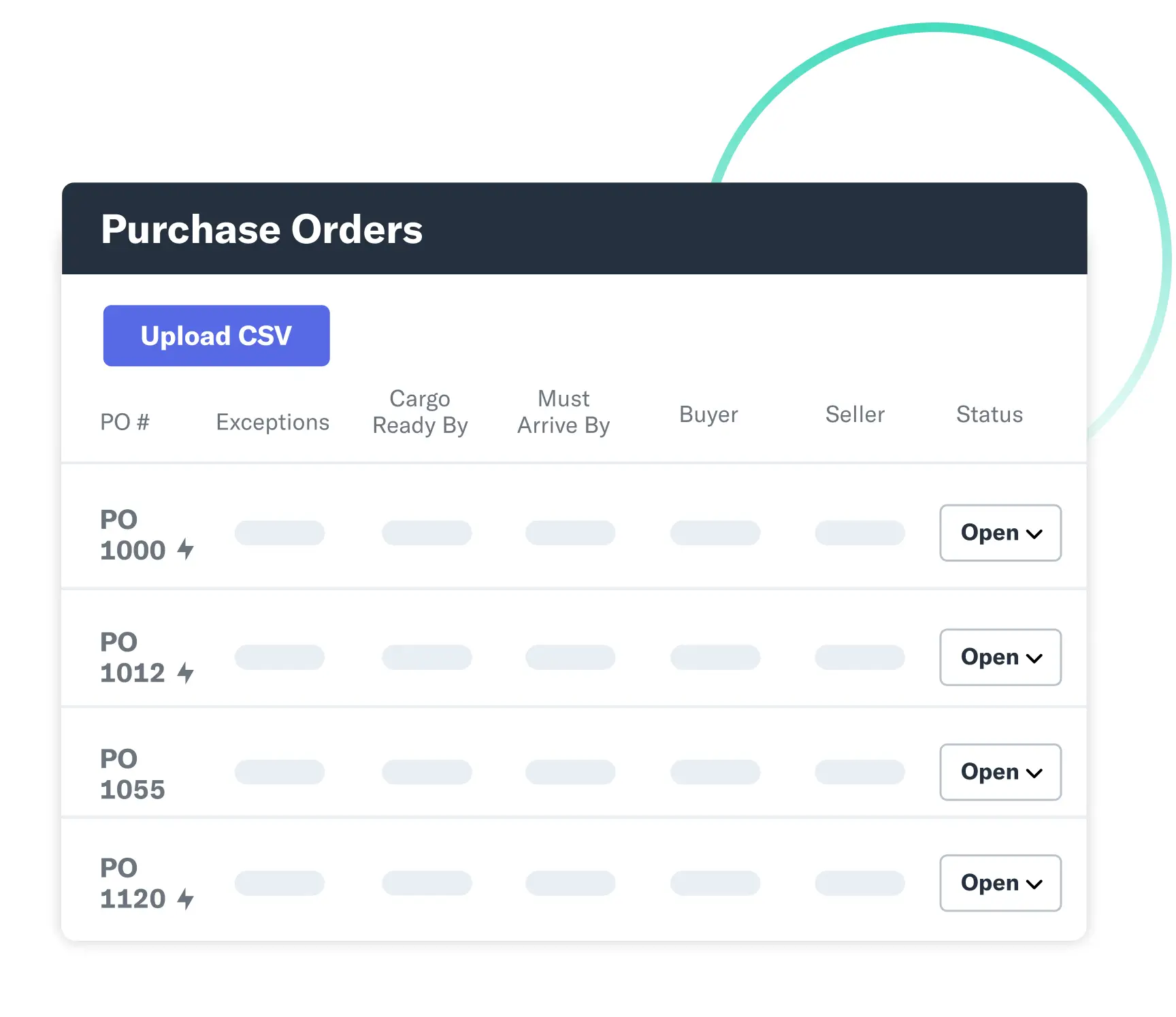This screenshot has width=1176, height=1017.
Task: Click the lightning bolt icon beside PO 1120
Action: (x=186, y=899)
